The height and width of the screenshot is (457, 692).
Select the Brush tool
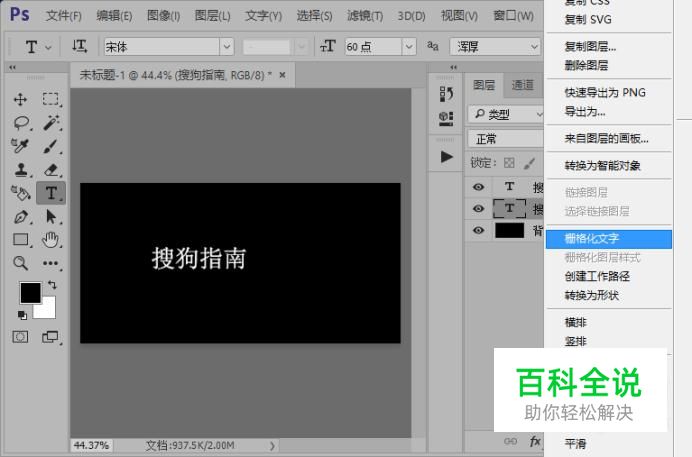50,146
